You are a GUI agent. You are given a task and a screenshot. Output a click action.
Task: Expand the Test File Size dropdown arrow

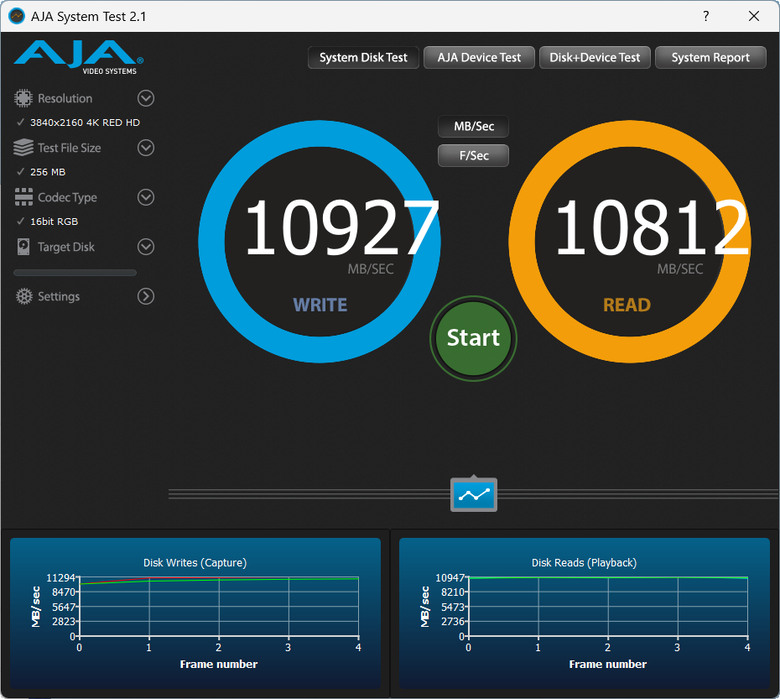(146, 148)
